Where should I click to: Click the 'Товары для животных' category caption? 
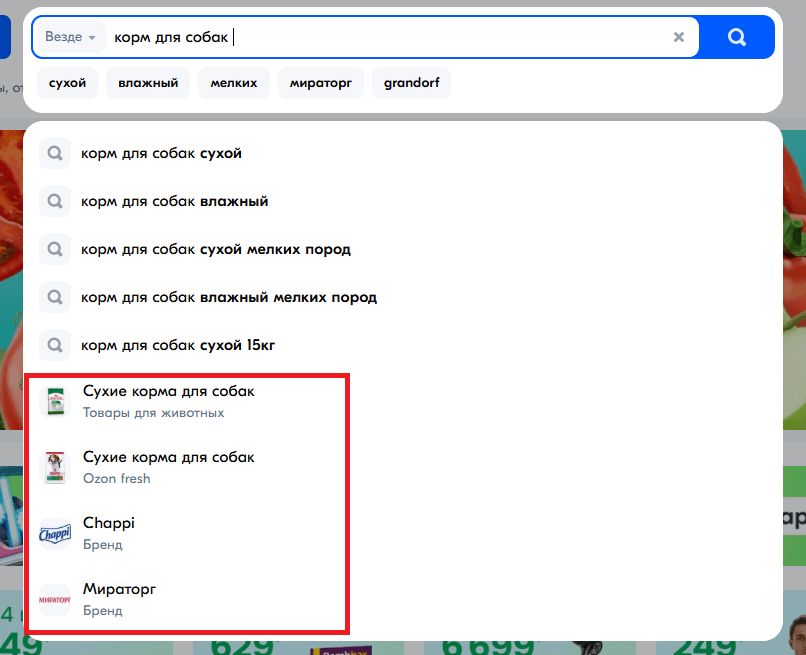154,413
